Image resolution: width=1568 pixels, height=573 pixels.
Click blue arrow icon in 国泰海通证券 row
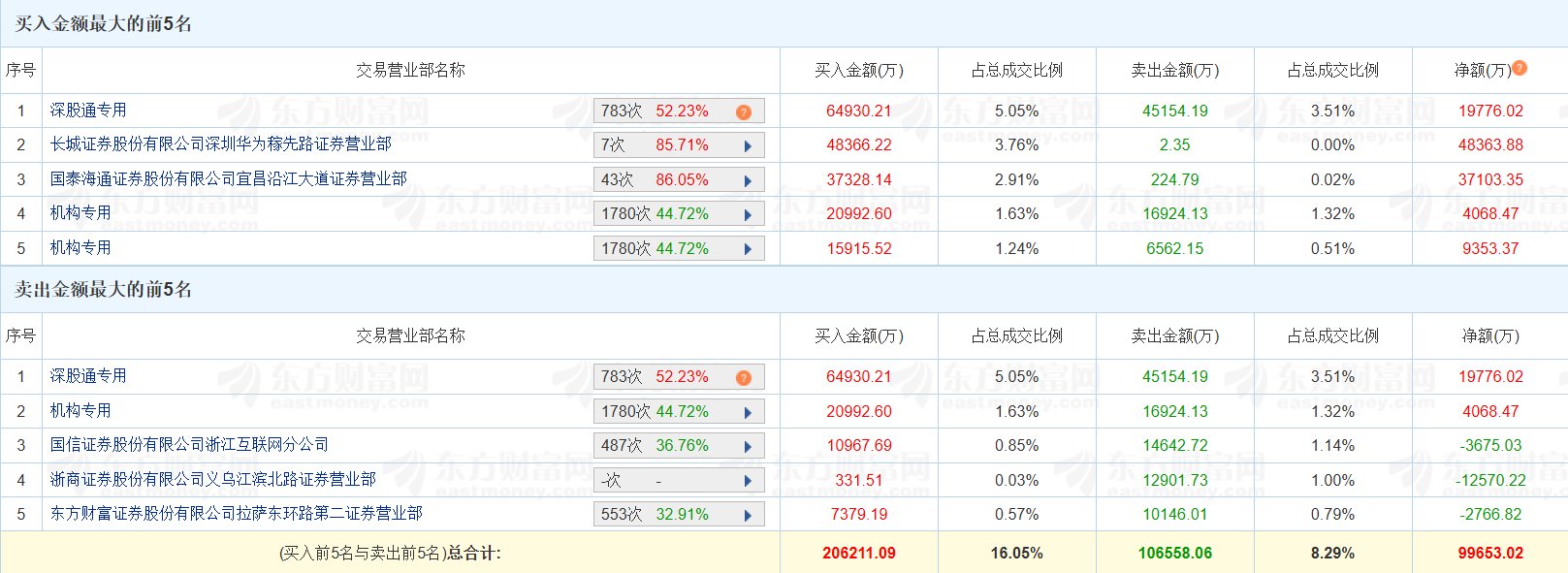tap(748, 181)
